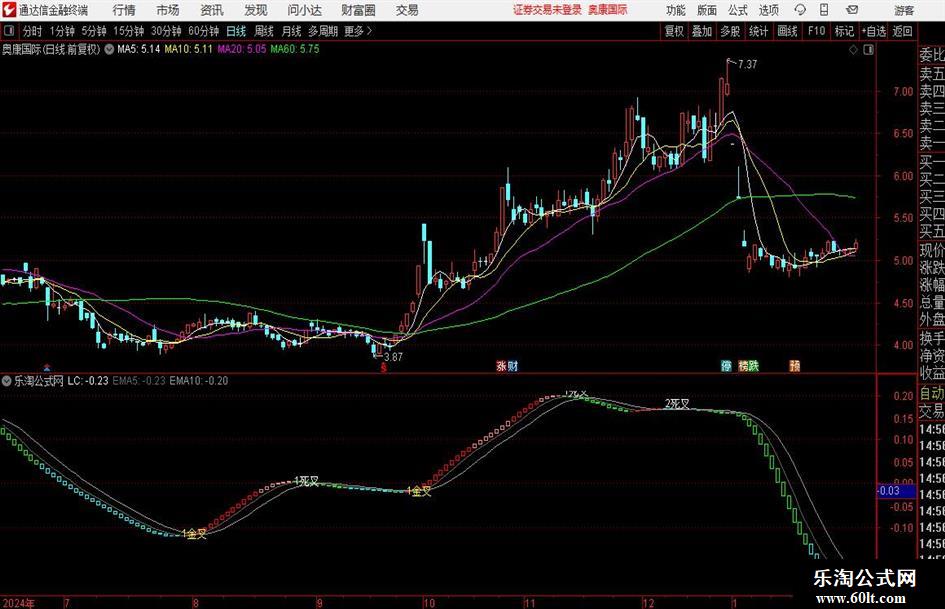Image resolution: width=945 pixels, height=609 pixels.
Task: Select the 日线 daily period tab
Action: (x=236, y=31)
